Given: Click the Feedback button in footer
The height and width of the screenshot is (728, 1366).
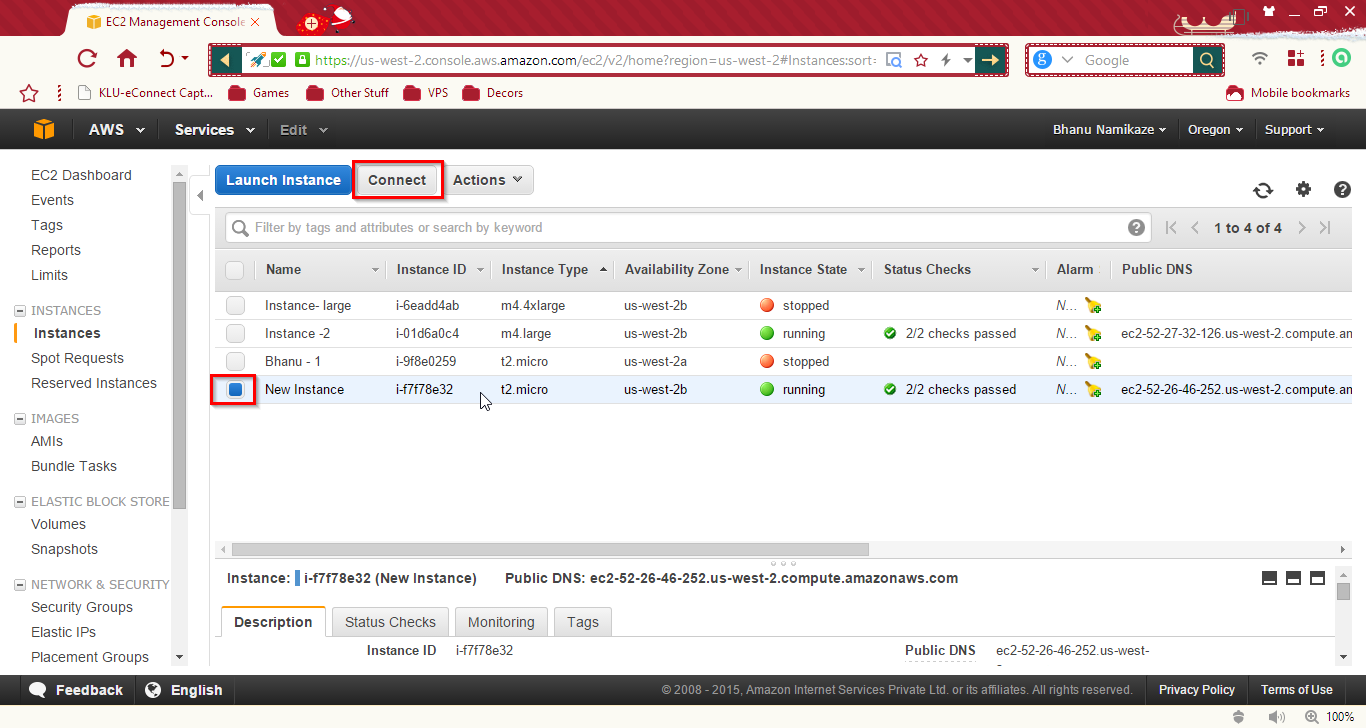Looking at the screenshot, I should [76, 690].
